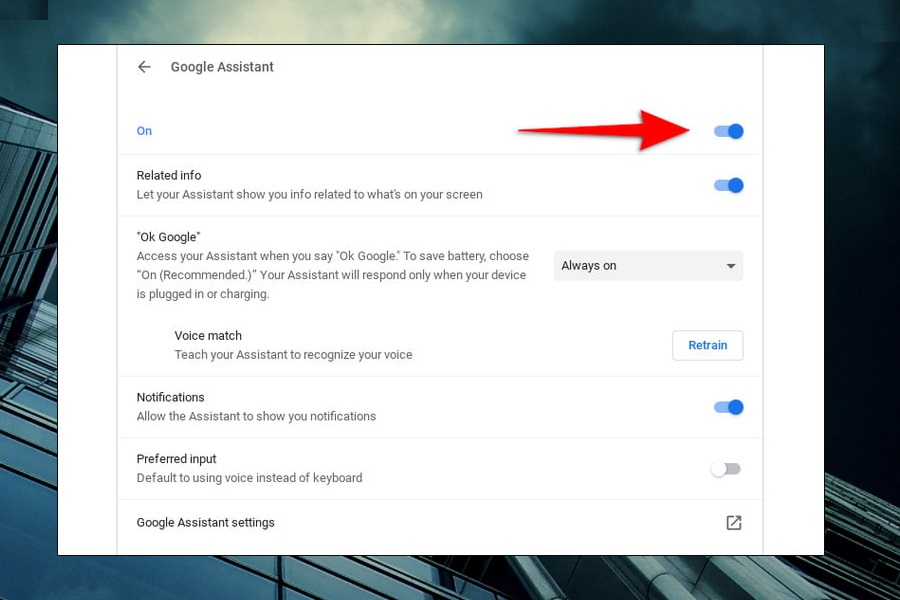Screen dimensions: 900x600
Task: Open the Ok Google response mode selector
Action: click(x=648, y=266)
